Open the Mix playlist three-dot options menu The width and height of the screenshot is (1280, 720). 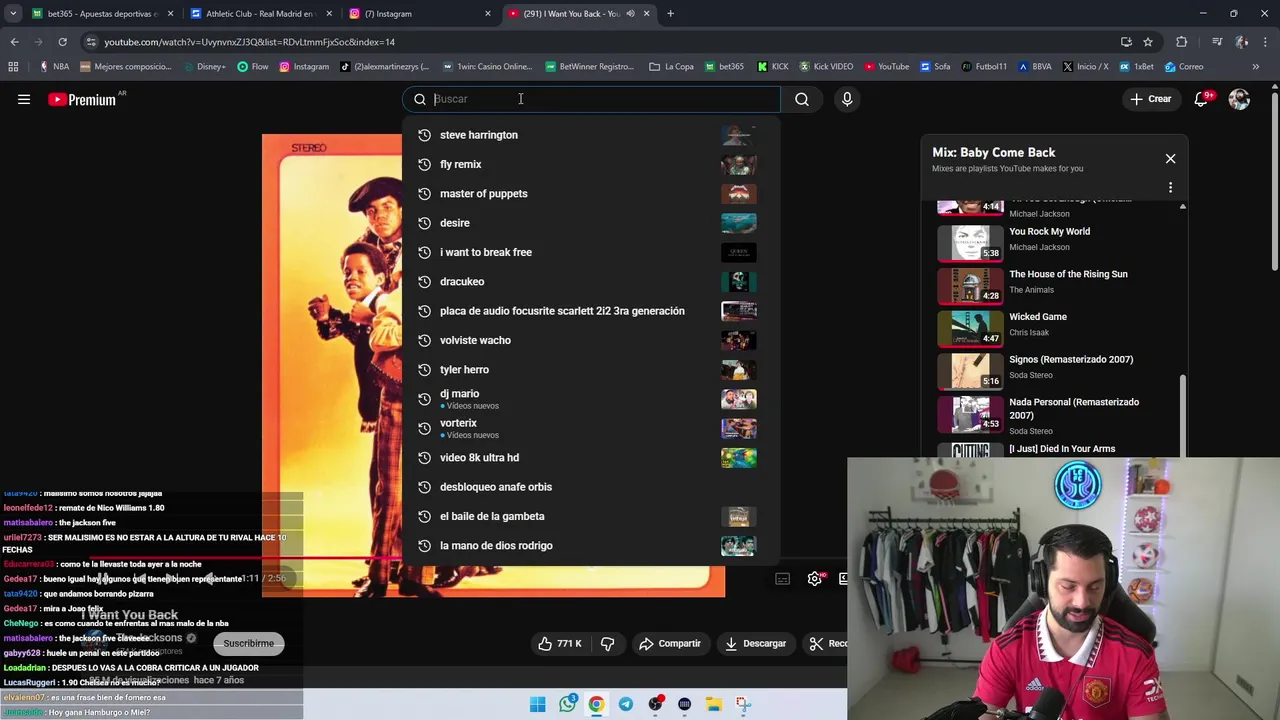(x=1170, y=187)
